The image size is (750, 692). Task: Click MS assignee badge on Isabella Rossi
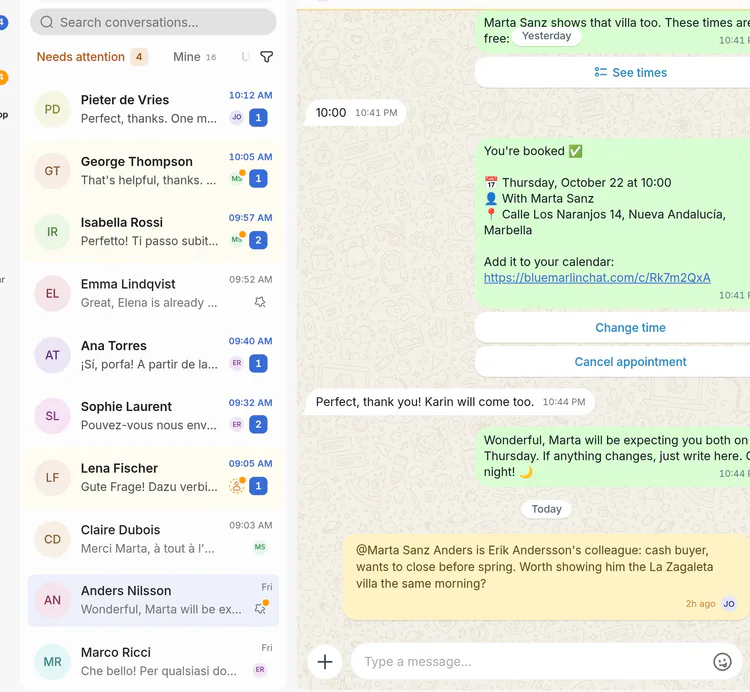point(237,240)
